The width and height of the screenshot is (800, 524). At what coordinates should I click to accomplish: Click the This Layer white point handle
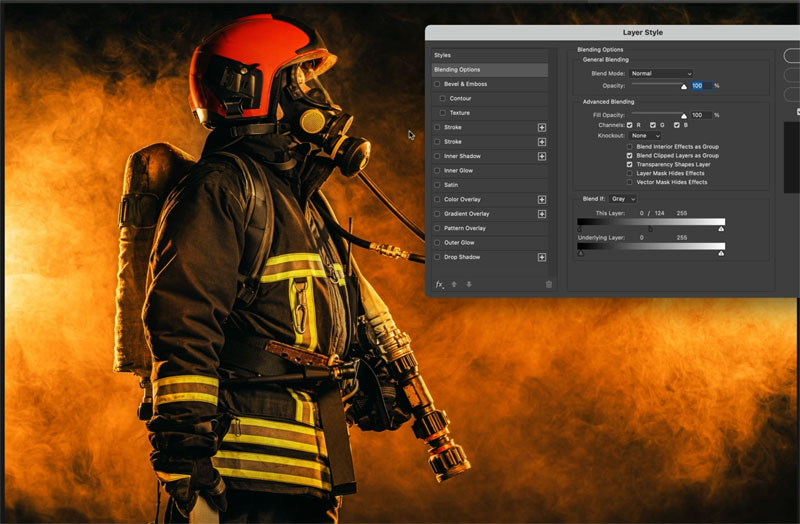(x=721, y=229)
